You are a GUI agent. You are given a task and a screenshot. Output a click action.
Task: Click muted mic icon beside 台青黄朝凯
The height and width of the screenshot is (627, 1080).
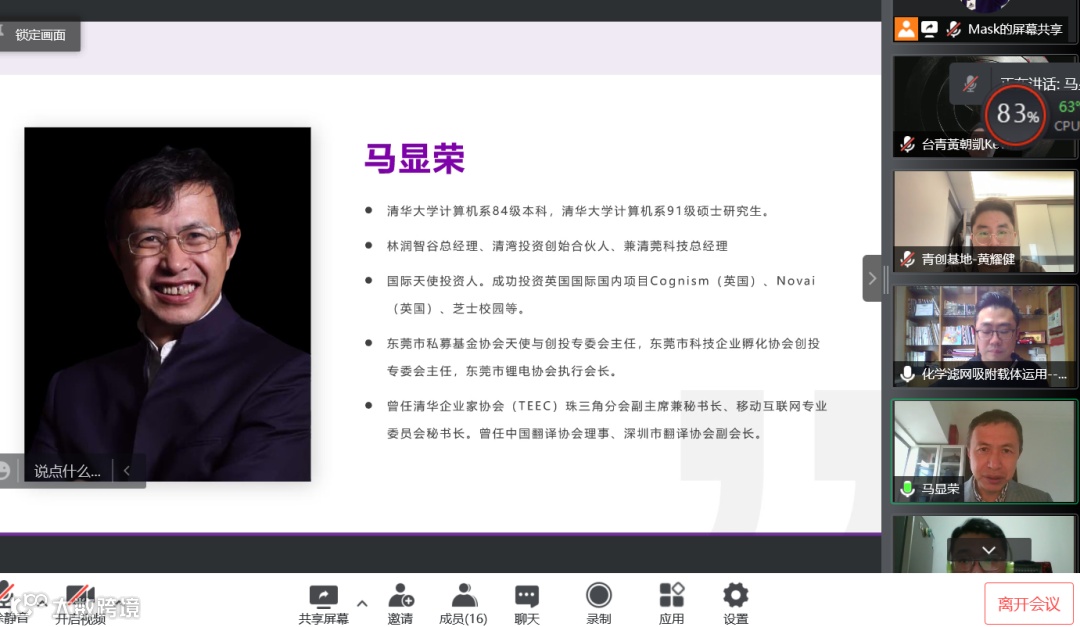tap(908, 144)
